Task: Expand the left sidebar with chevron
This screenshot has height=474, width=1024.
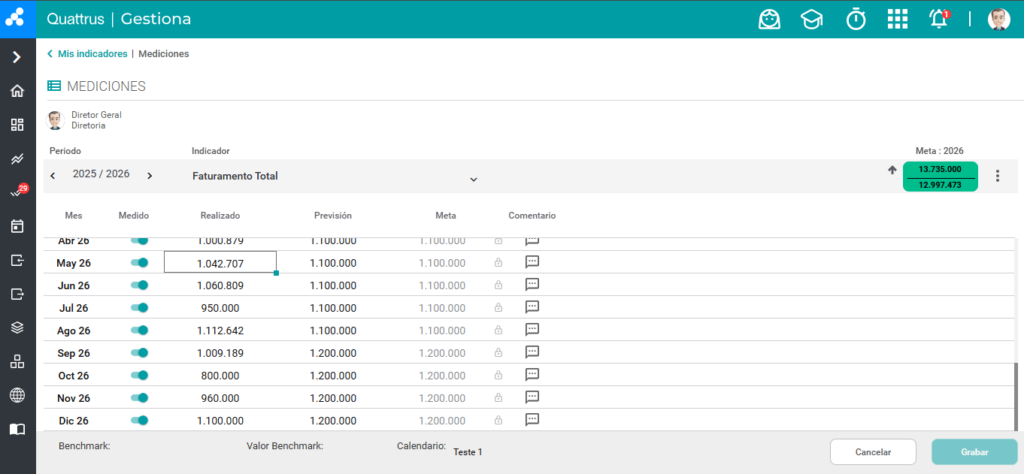Action: point(18,57)
